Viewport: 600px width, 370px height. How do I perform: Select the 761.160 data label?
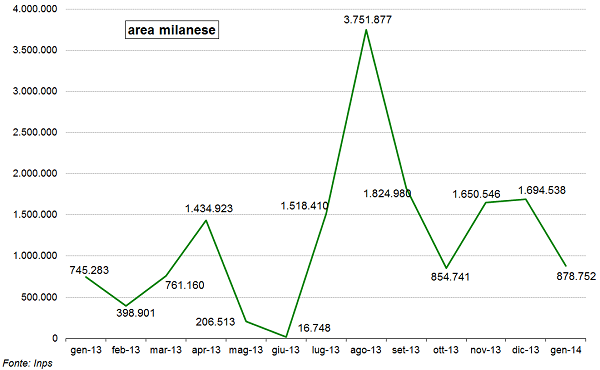click(x=185, y=285)
